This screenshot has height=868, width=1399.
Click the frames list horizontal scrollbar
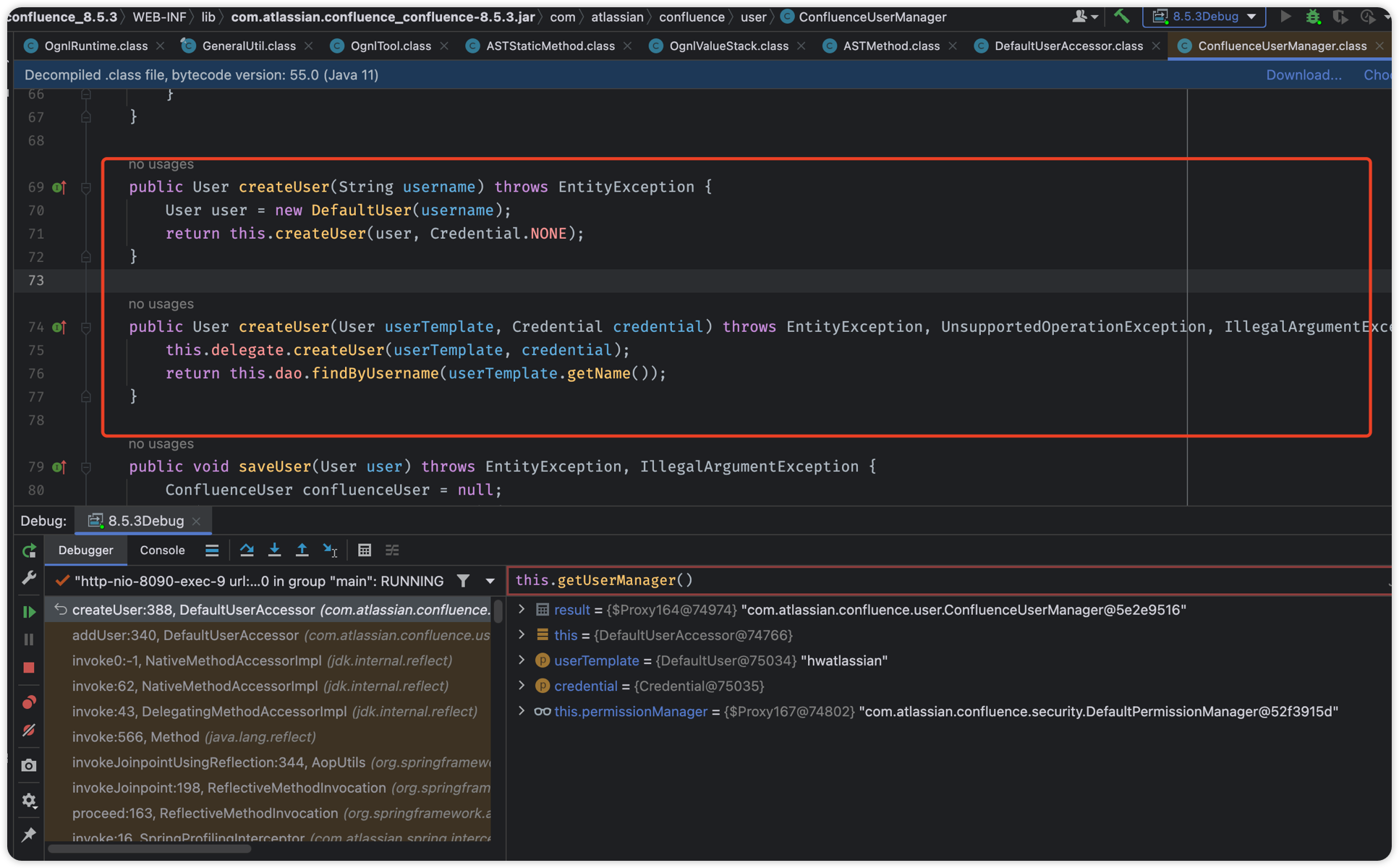pyautogui.click(x=150, y=848)
